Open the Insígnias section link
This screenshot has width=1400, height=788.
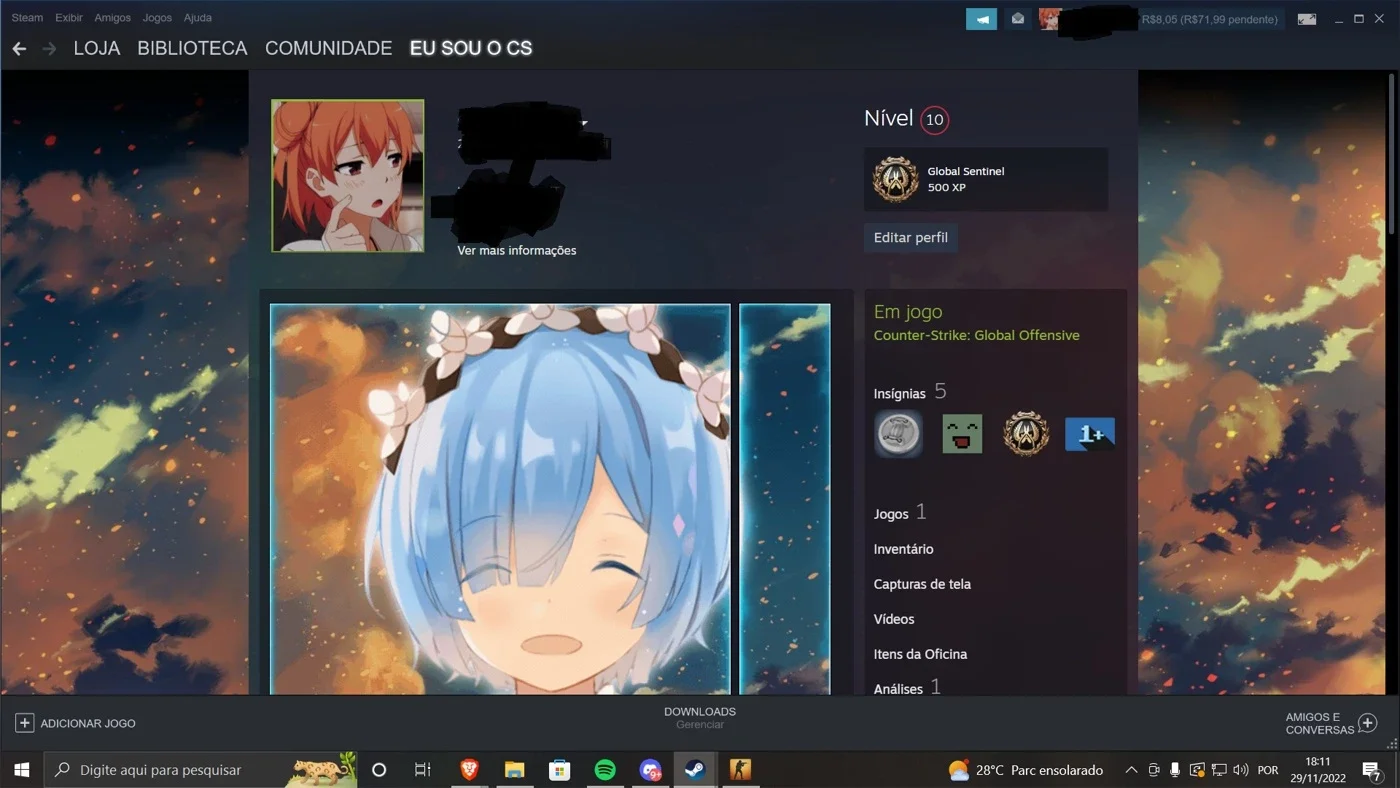pyautogui.click(x=900, y=393)
